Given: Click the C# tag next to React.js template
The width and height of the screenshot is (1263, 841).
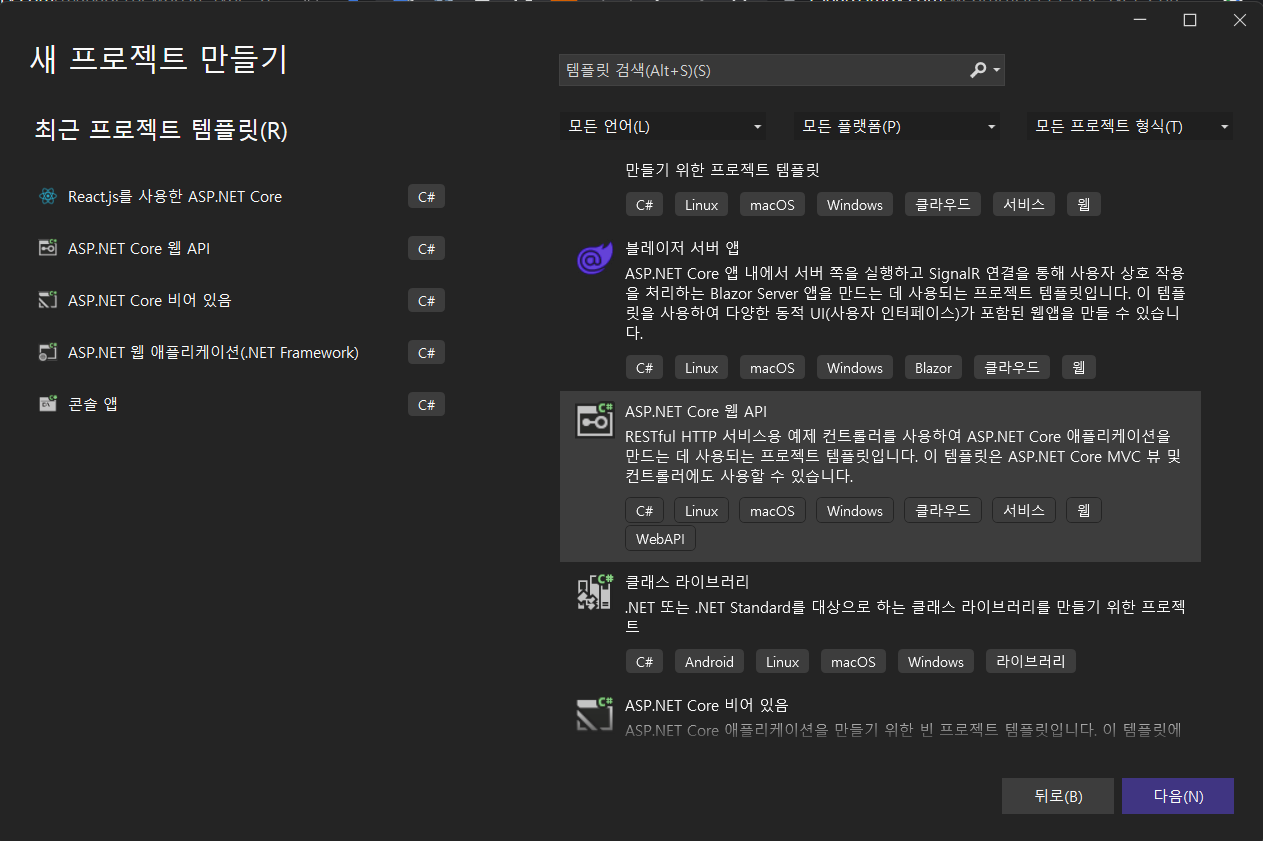Looking at the screenshot, I should [x=426, y=197].
